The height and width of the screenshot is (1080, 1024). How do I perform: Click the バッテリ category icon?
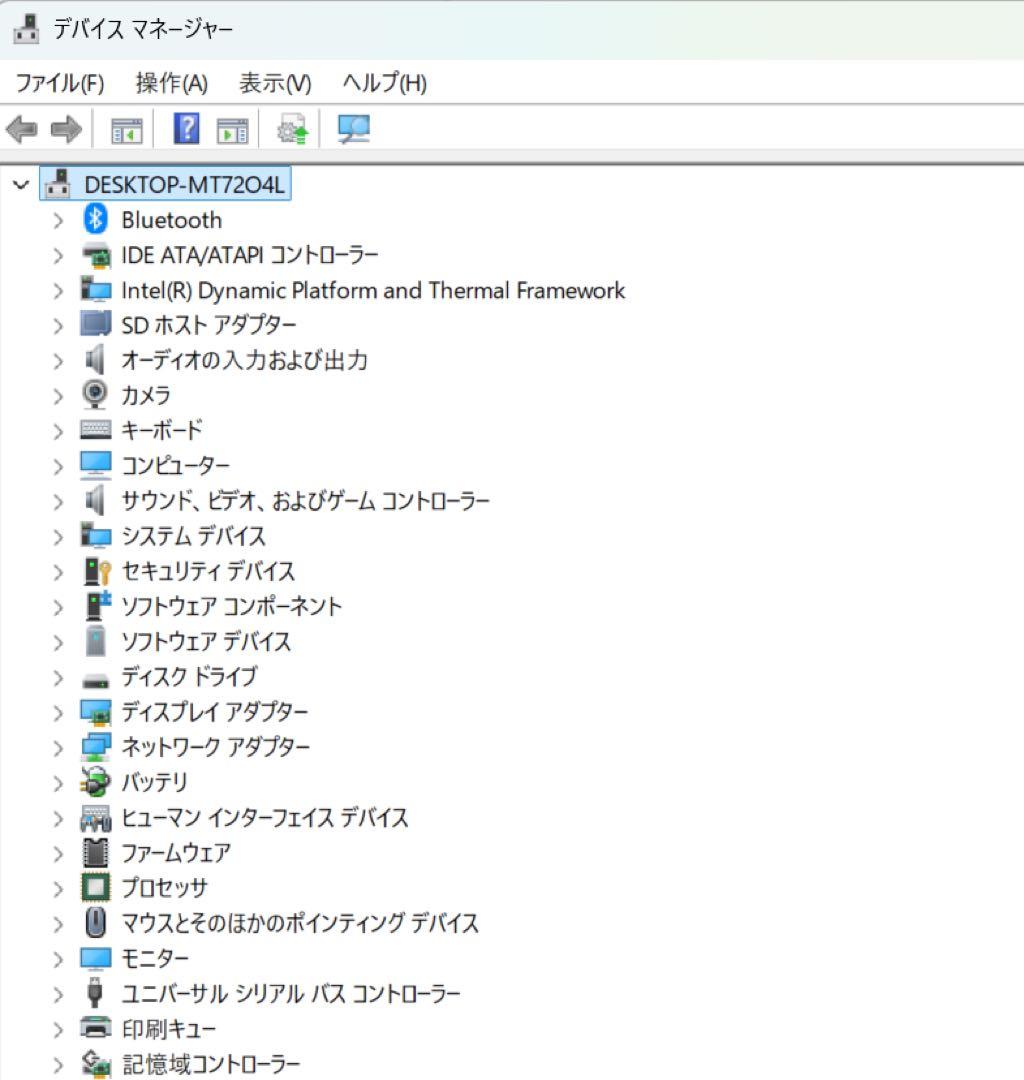point(95,783)
